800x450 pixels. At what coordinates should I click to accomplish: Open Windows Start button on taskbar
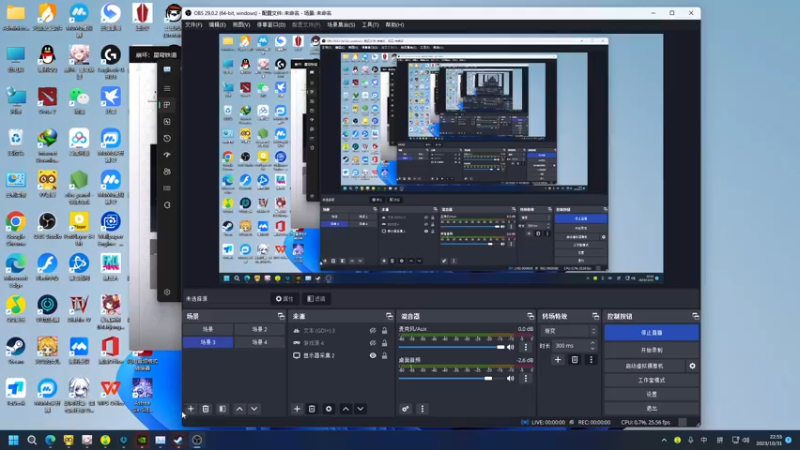click(x=14, y=440)
